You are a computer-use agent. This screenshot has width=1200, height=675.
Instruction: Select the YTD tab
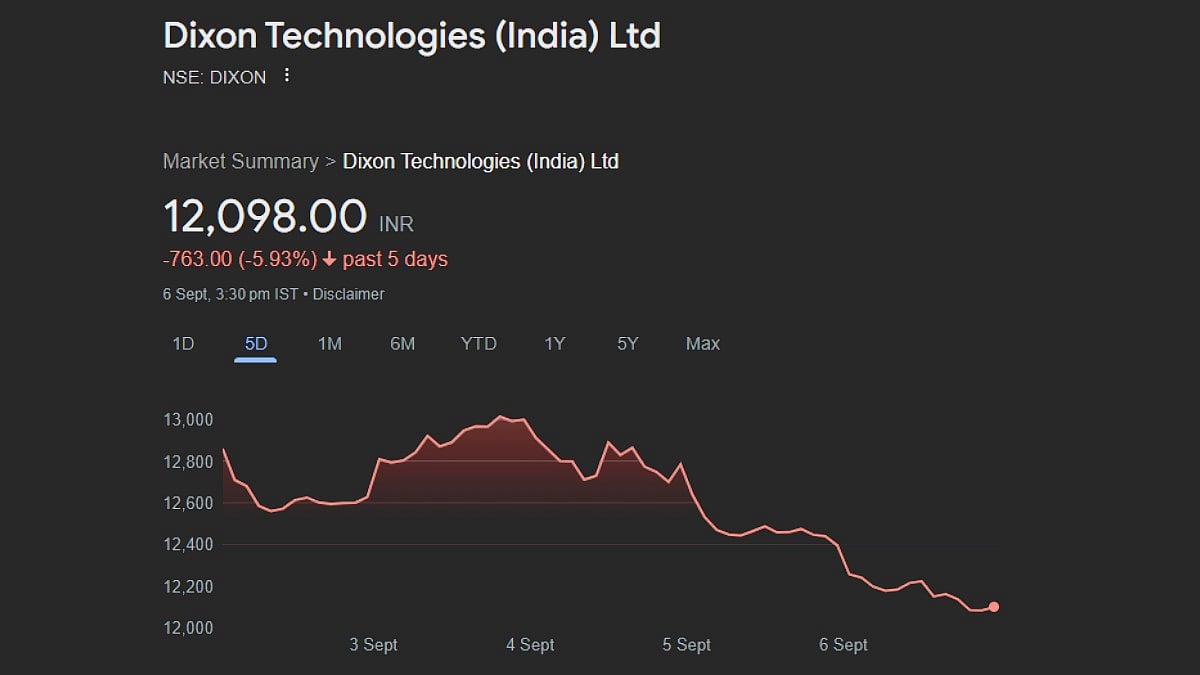tap(478, 344)
